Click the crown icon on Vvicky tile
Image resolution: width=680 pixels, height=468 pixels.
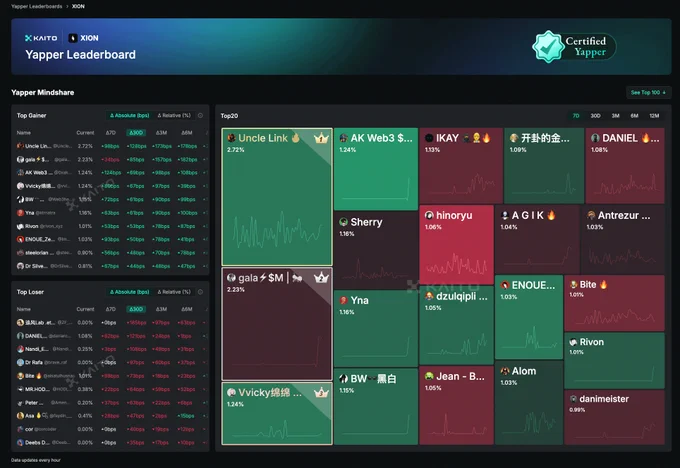click(321, 393)
